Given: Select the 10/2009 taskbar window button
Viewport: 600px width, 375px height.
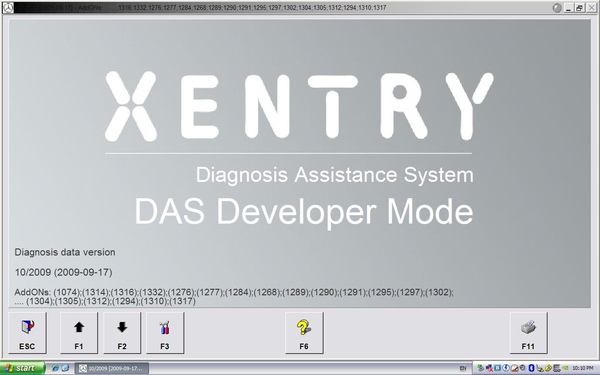Looking at the screenshot, I should coord(112,368).
